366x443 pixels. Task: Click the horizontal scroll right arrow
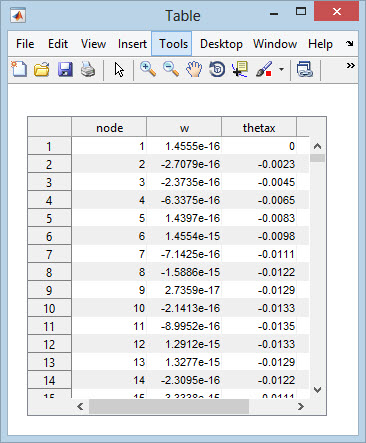coord(301,406)
